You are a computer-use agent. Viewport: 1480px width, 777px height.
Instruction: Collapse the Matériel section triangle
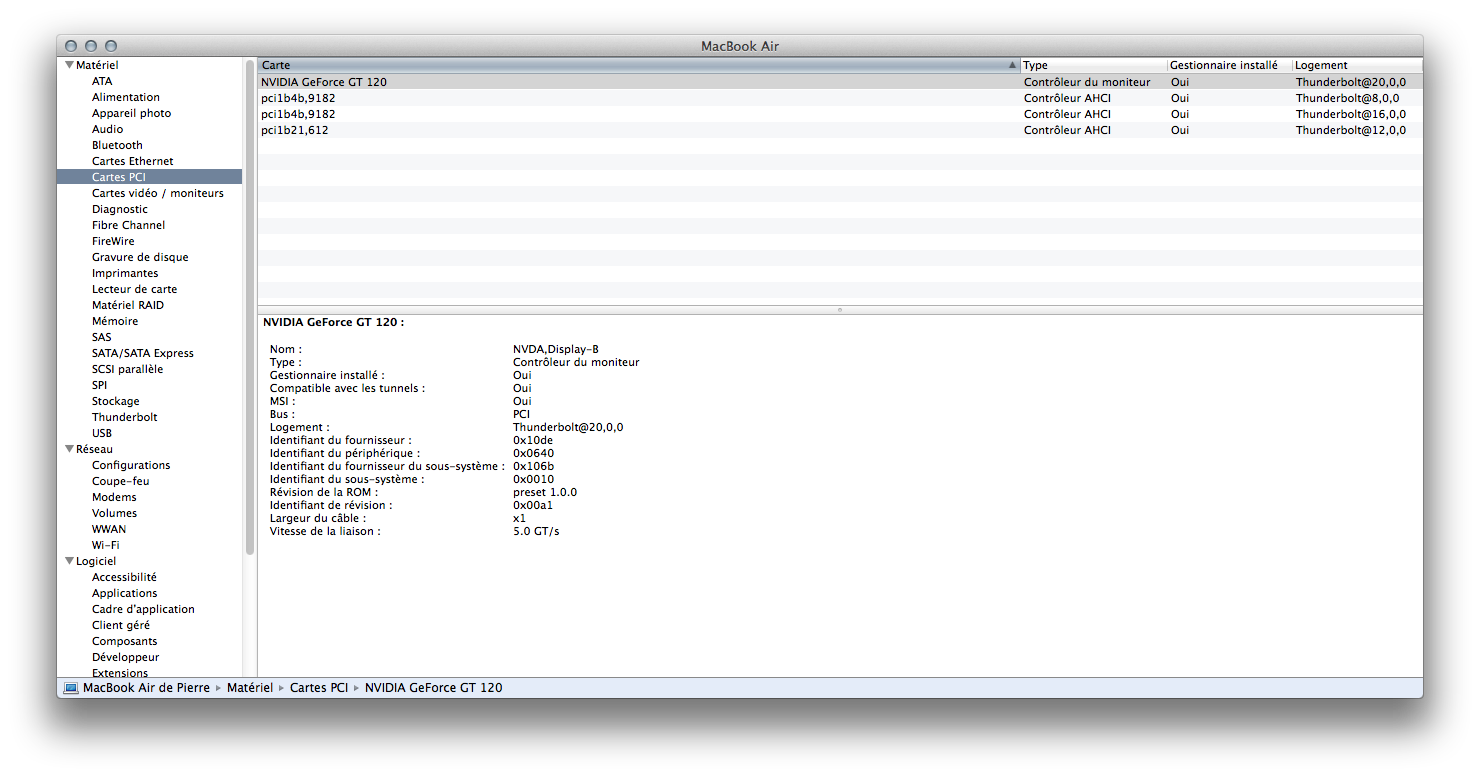pyautogui.click(x=69, y=65)
